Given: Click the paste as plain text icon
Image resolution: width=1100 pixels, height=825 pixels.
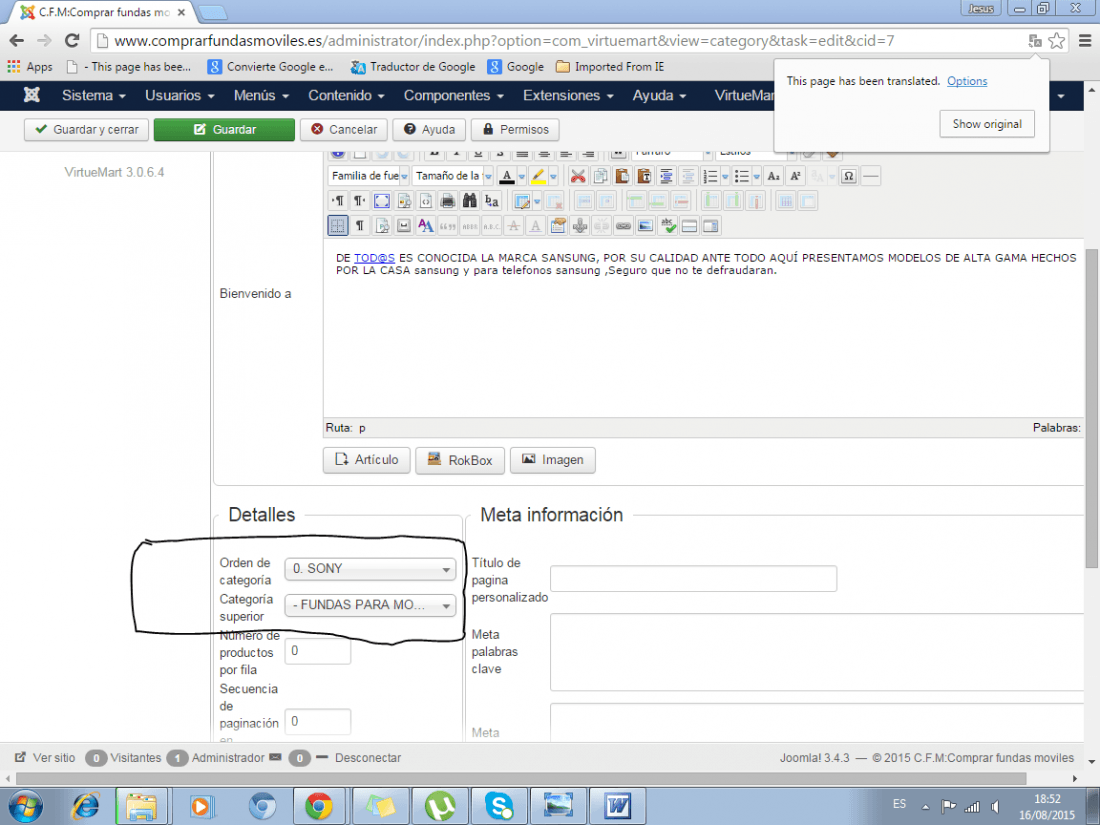Looking at the screenshot, I should pyautogui.click(x=644, y=176).
